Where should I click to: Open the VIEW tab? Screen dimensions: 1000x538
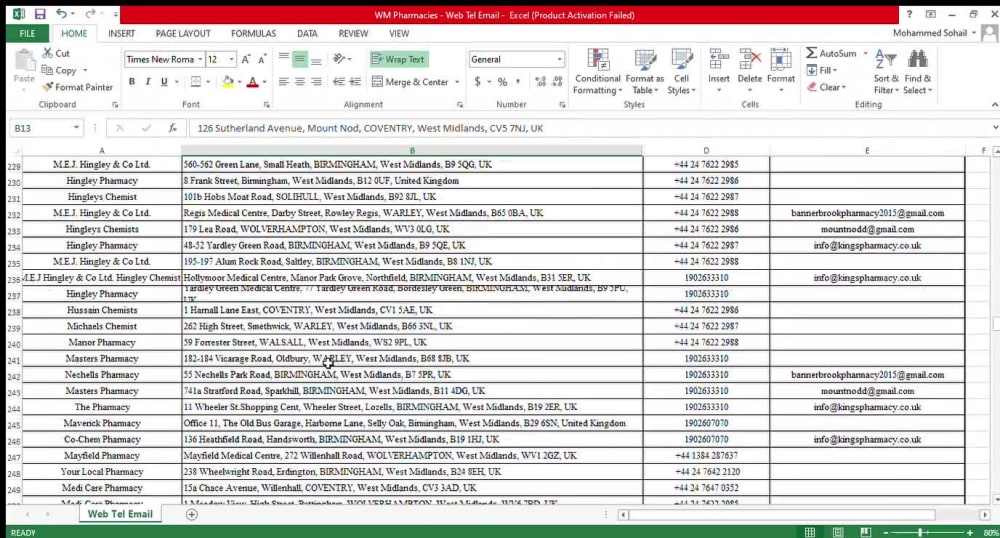pyautogui.click(x=399, y=33)
